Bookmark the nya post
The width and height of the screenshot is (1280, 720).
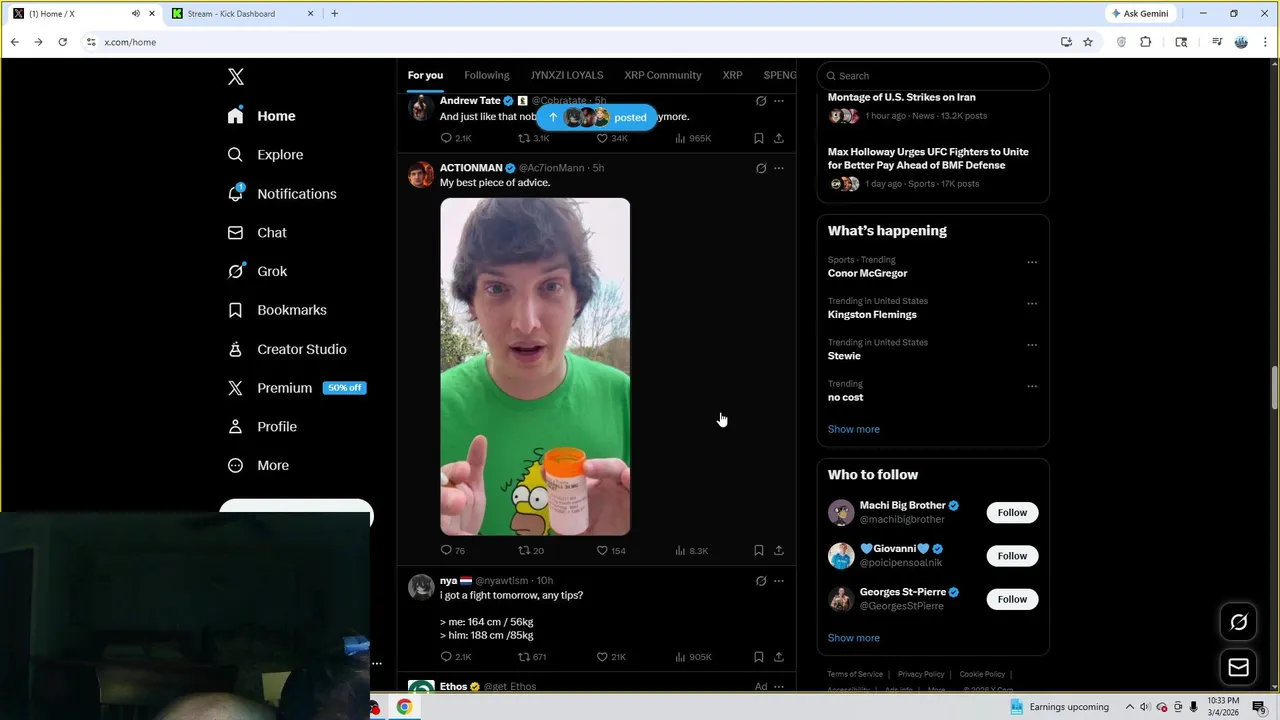pos(759,657)
